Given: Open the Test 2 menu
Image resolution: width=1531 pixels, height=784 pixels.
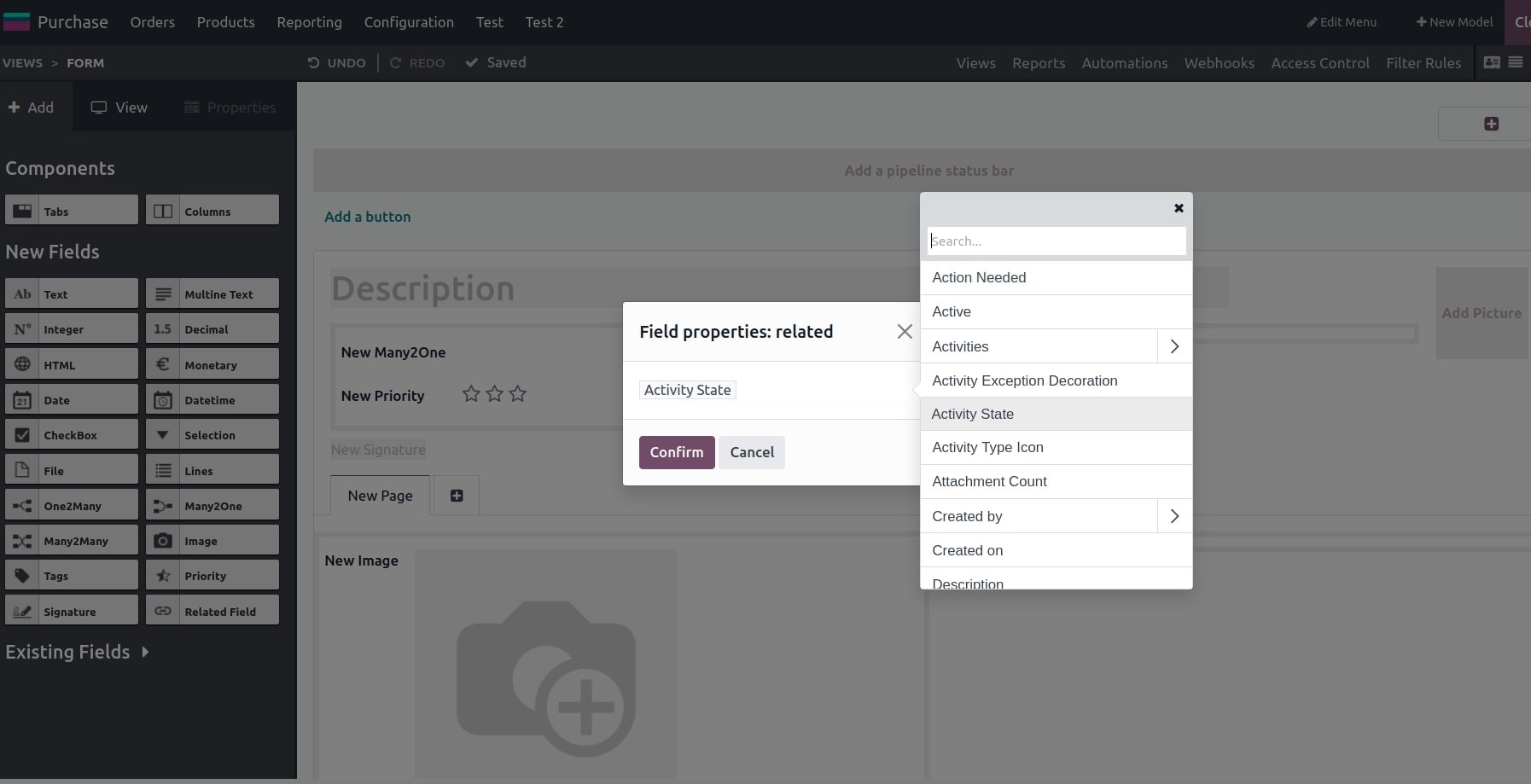Looking at the screenshot, I should point(544,22).
